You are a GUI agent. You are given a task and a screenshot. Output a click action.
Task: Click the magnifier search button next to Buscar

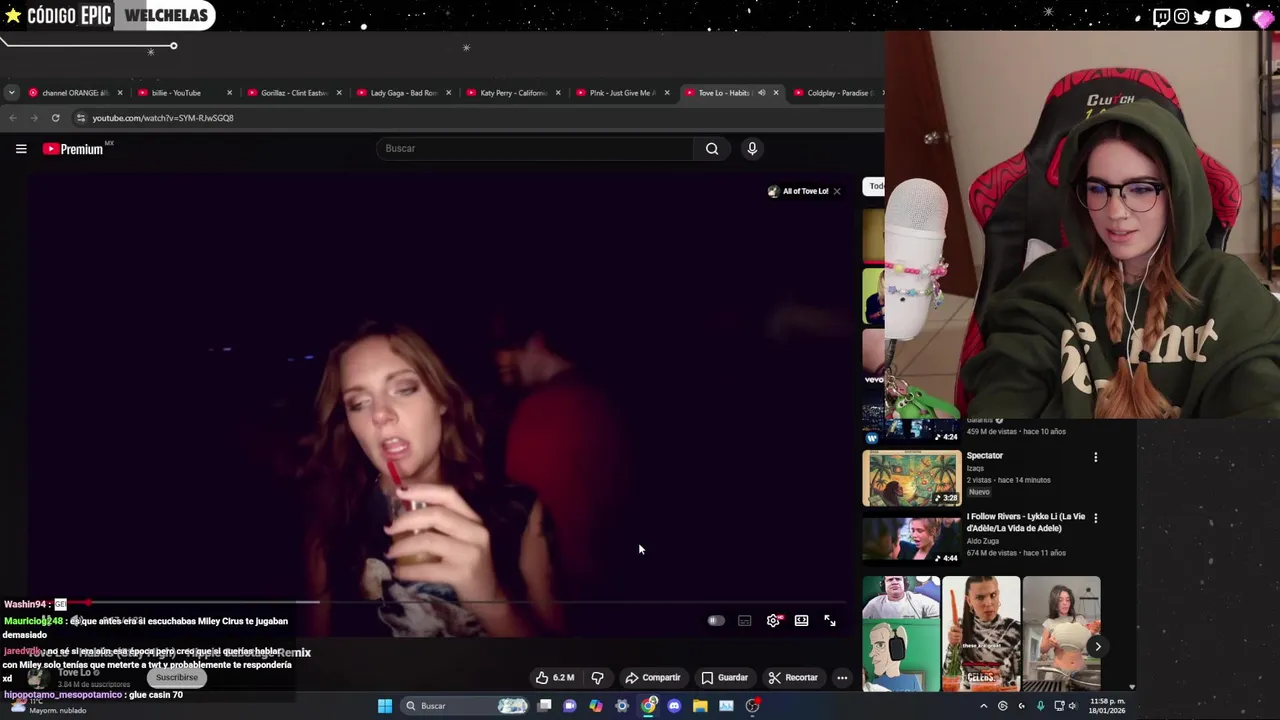(712, 149)
